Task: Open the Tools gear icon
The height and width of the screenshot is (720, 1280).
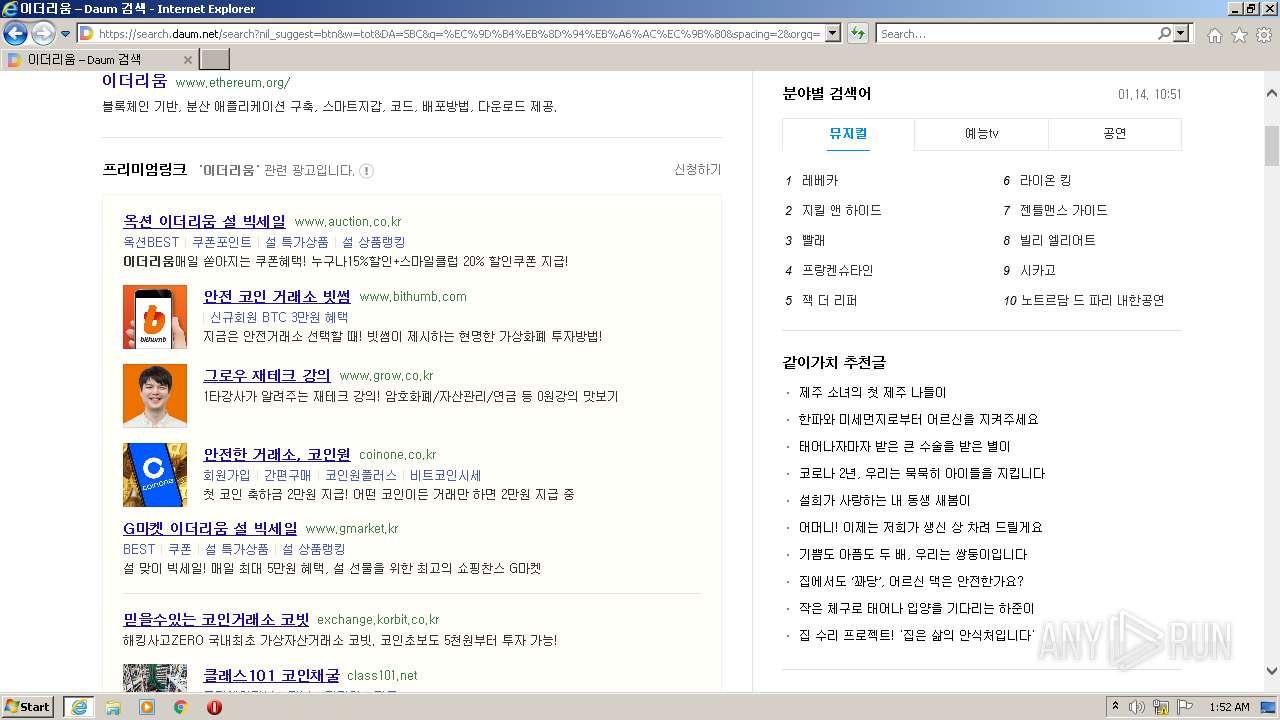Action: tap(1264, 35)
